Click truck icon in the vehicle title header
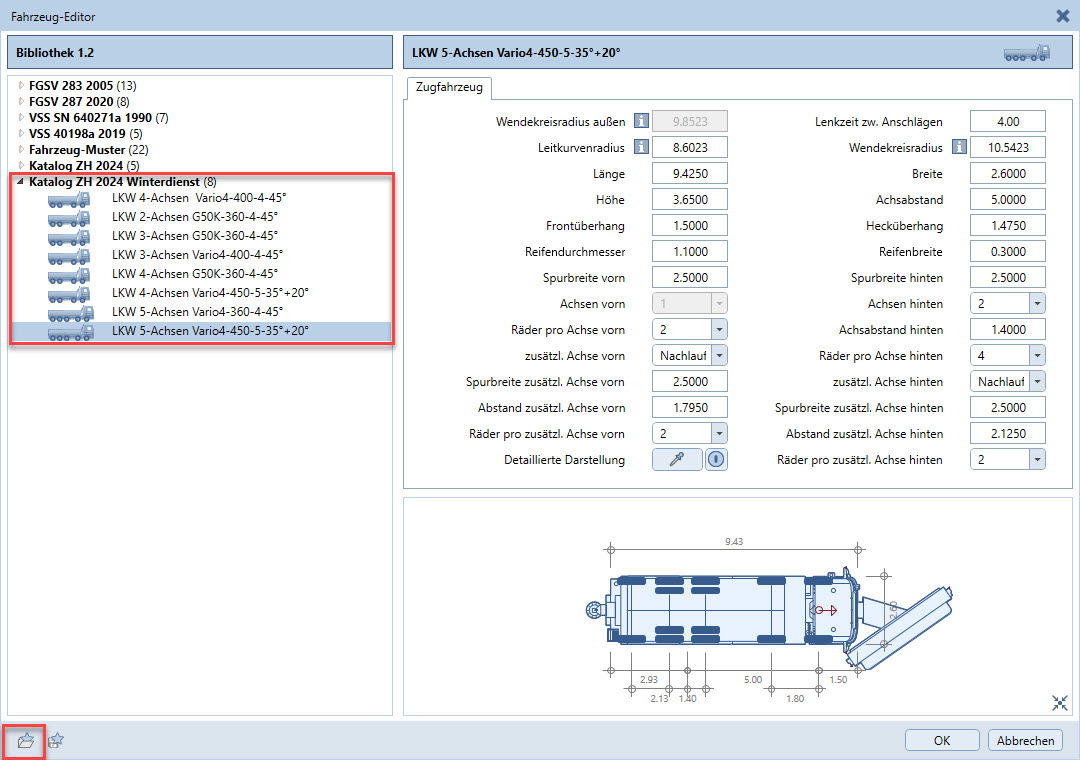 click(1027, 52)
